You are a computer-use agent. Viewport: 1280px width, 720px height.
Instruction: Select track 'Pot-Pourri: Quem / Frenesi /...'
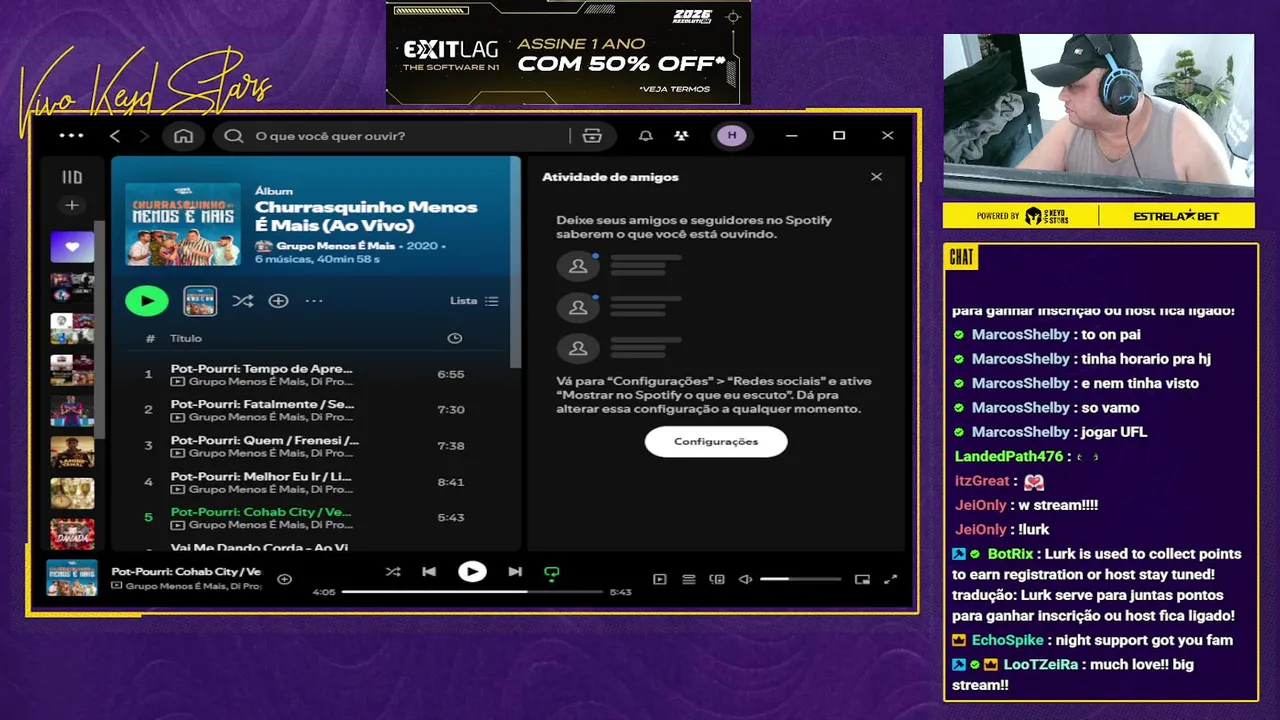pyautogui.click(x=318, y=446)
